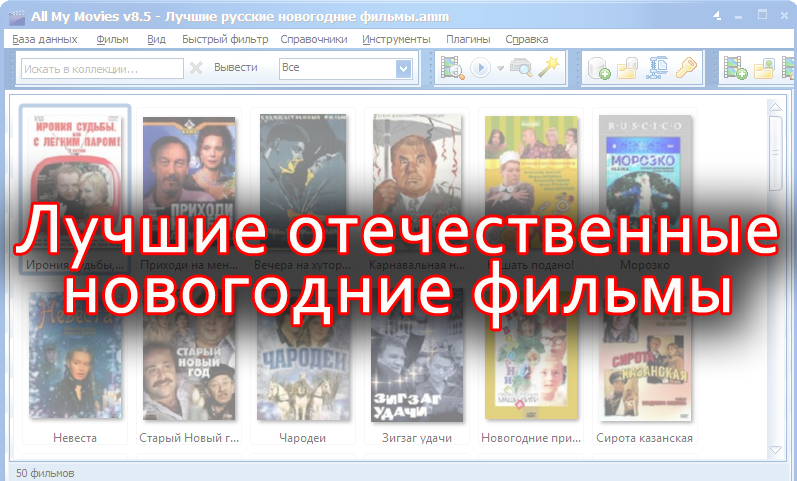
Task: Open the "База данных" menu
Action: click(45, 39)
